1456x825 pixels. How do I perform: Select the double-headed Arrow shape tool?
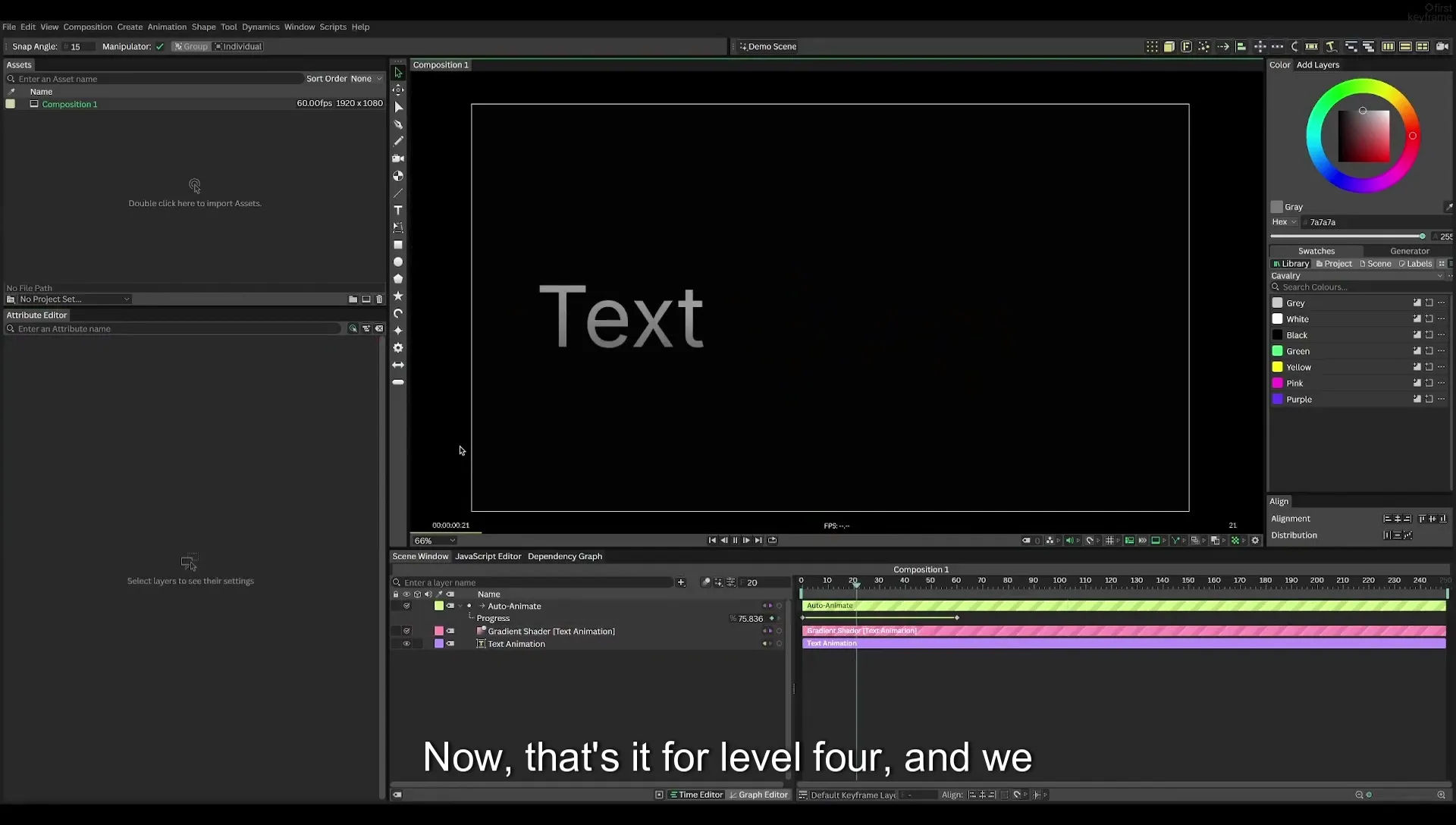(398, 365)
